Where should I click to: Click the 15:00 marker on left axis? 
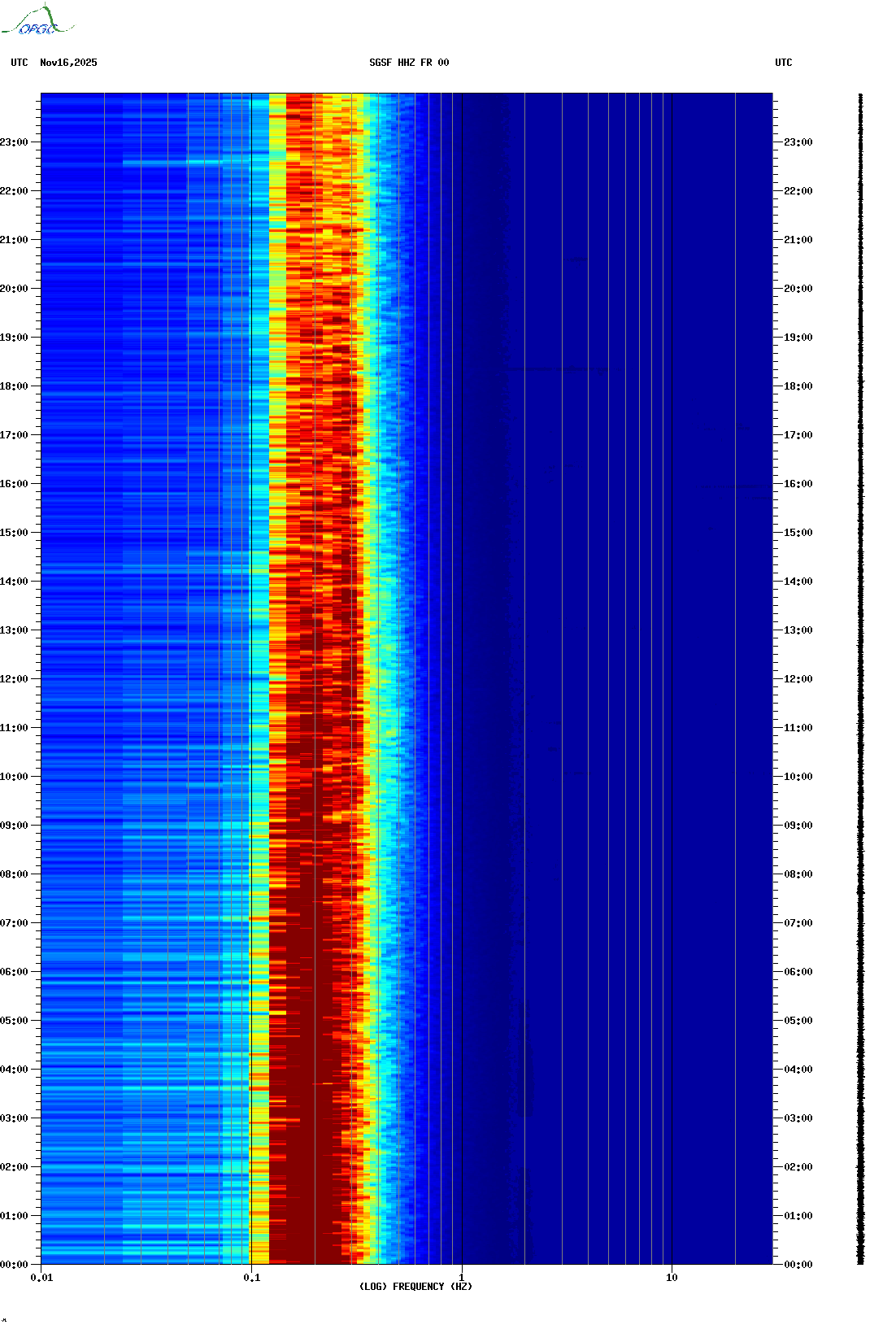[14, 533]
